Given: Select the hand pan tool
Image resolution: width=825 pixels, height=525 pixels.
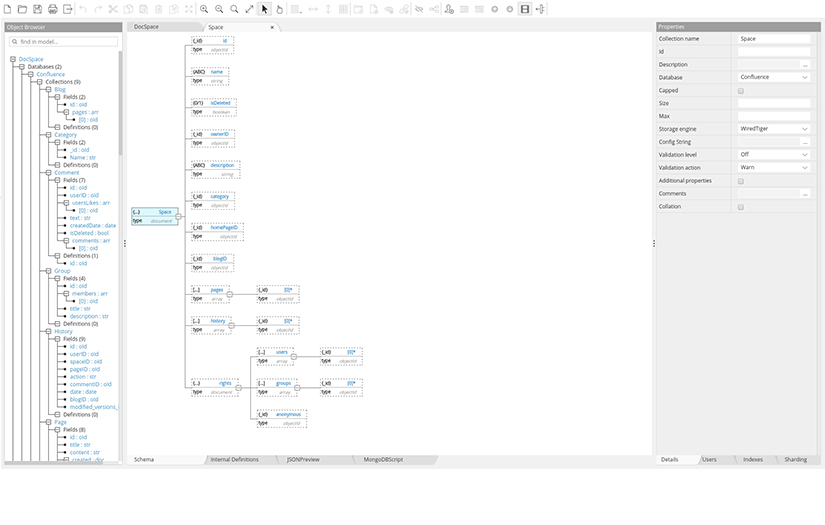Looking at the screenshot, I should pyautogui.click(x=279, y=9).
